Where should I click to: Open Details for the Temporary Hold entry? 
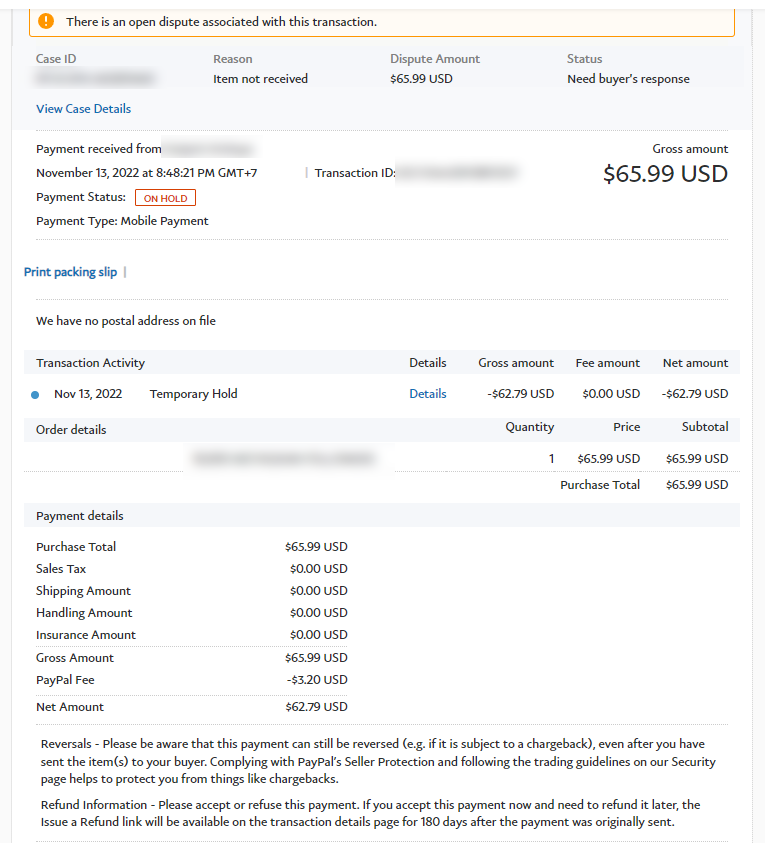tap(427, 394)
